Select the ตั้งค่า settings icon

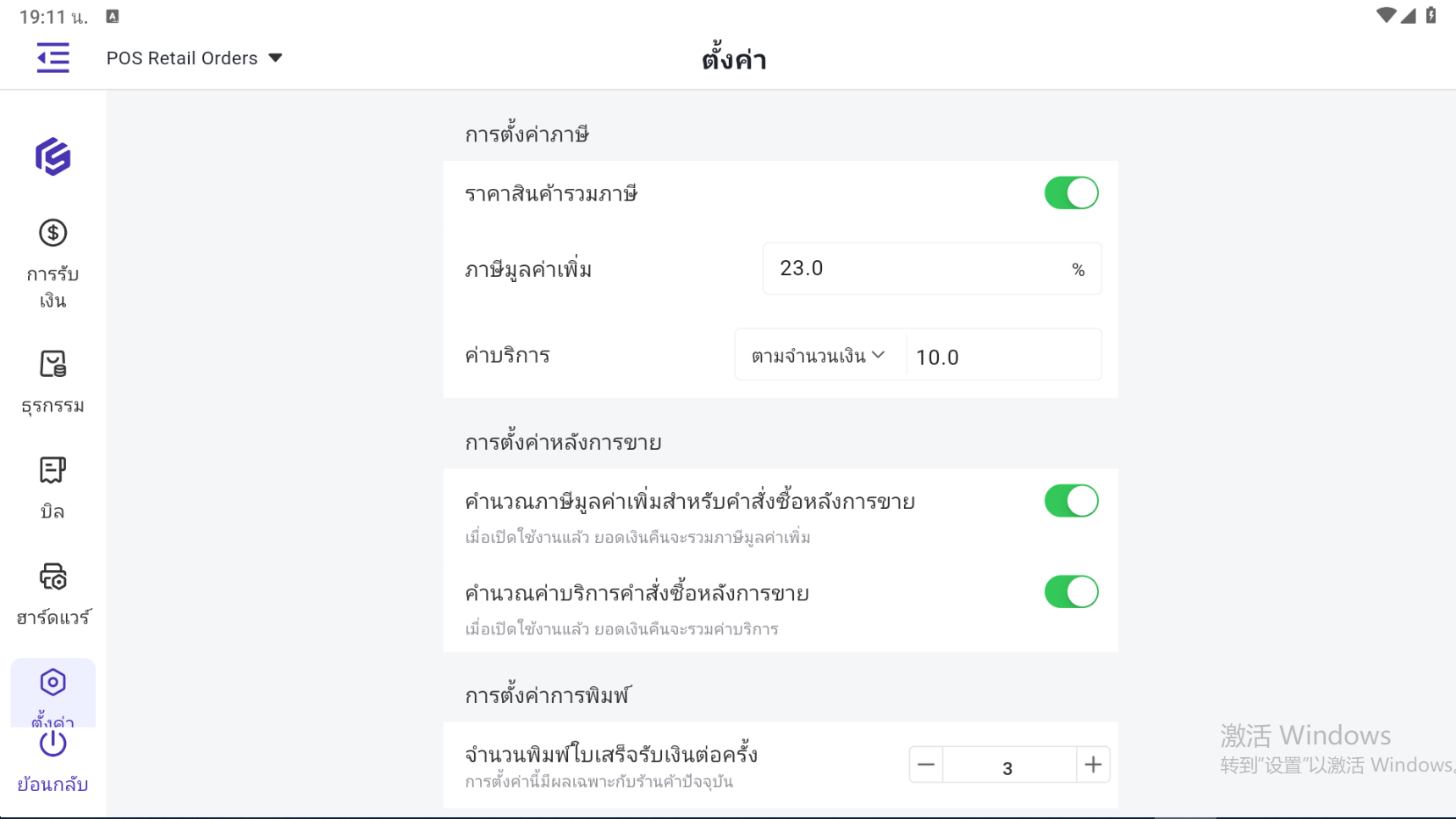pyautogui.click(x=52, y=683)
